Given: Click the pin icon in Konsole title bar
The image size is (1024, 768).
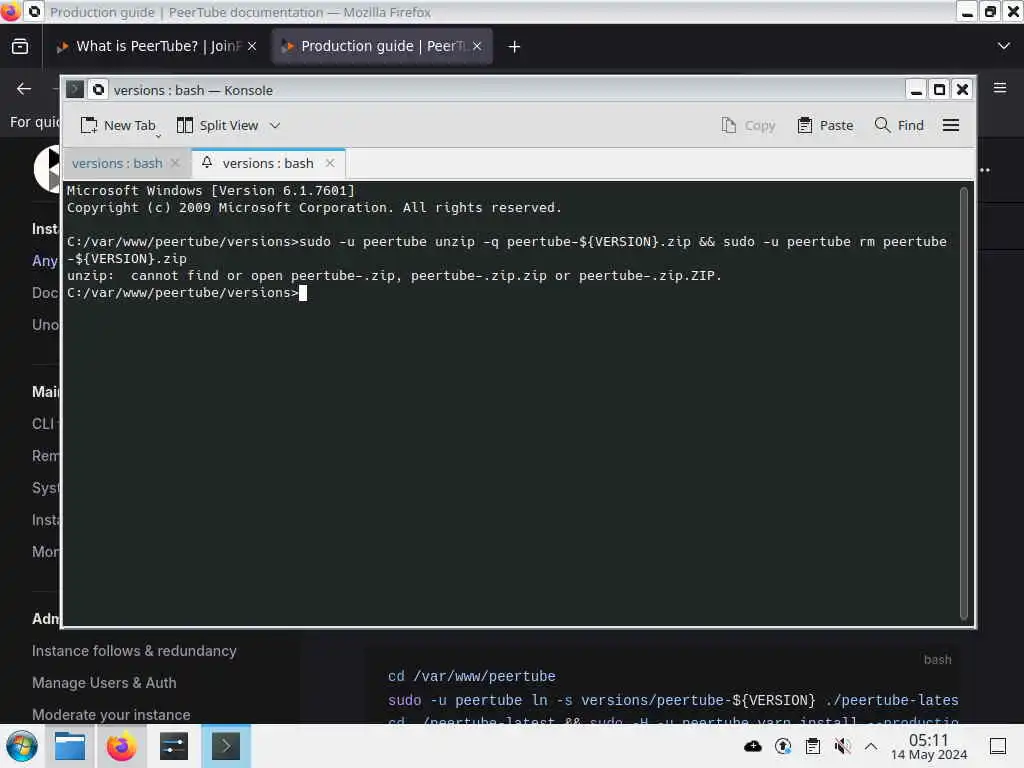Looking at the screenshot, I should tap(98, 89).
